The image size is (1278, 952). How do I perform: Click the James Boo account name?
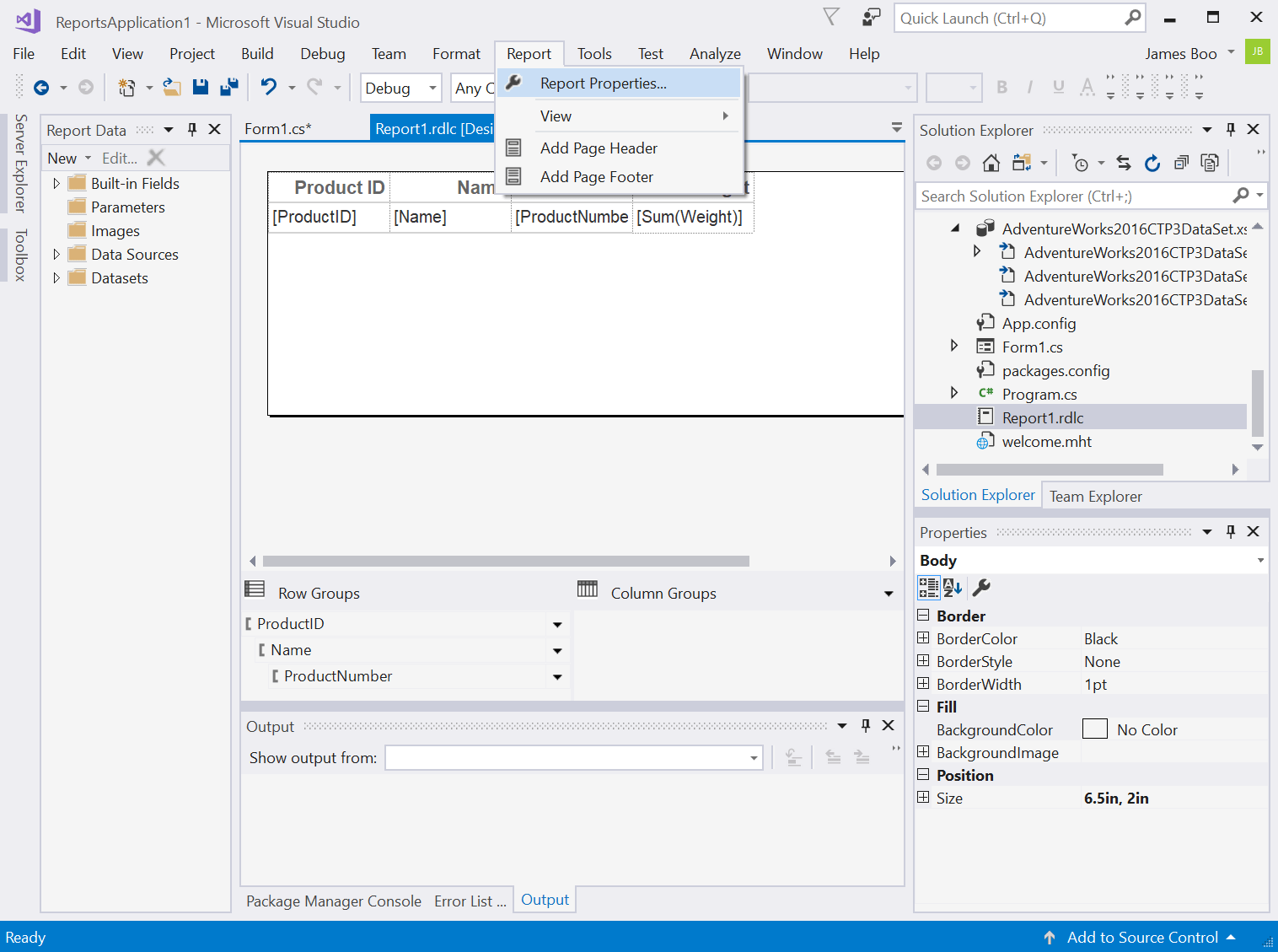1180,53
